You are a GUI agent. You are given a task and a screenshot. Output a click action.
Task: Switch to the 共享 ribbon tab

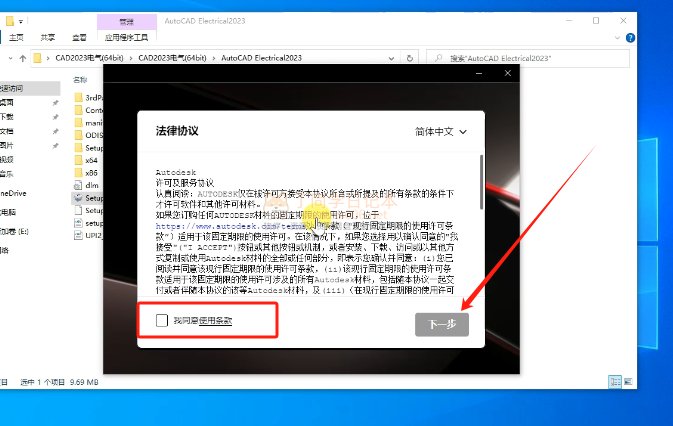pyautogui.click(x=48, y=38)
